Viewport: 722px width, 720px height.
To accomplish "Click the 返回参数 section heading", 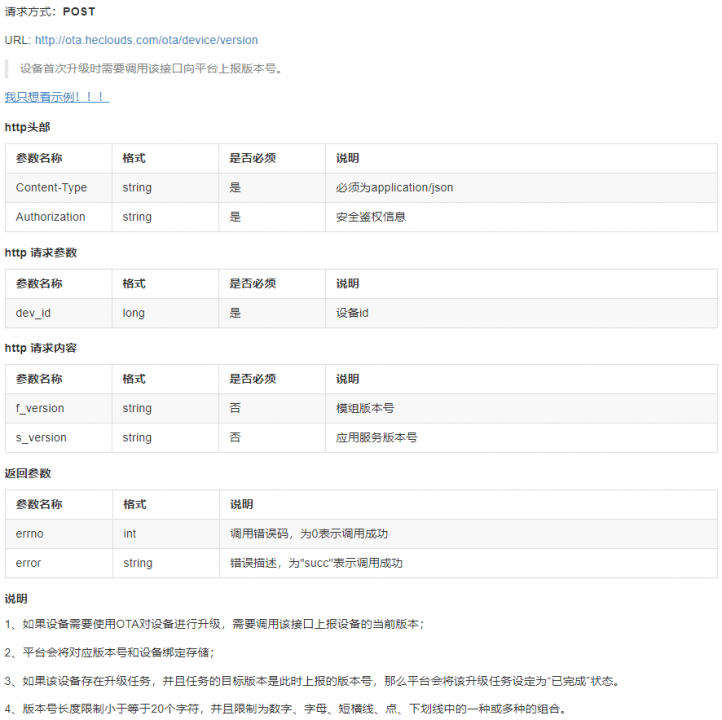I will tap(28, 474).
